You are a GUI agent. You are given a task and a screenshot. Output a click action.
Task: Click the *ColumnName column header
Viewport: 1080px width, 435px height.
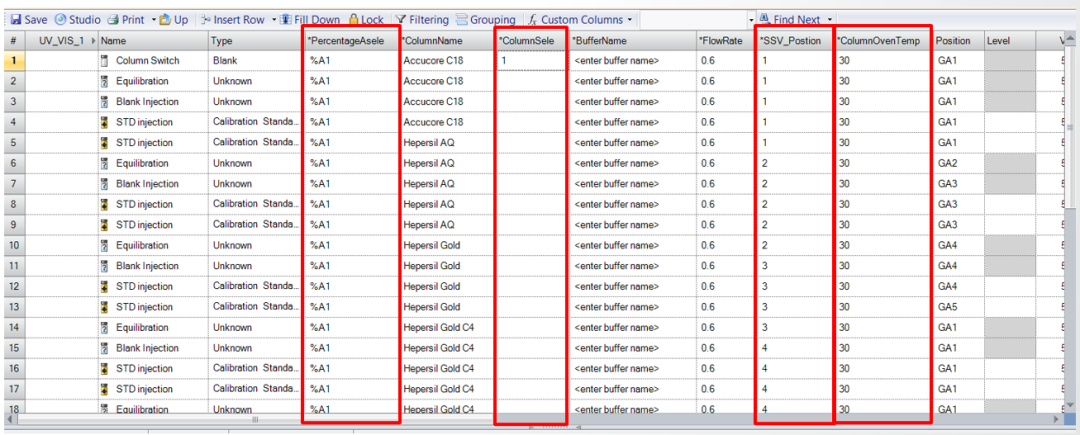tap(432, 40)
